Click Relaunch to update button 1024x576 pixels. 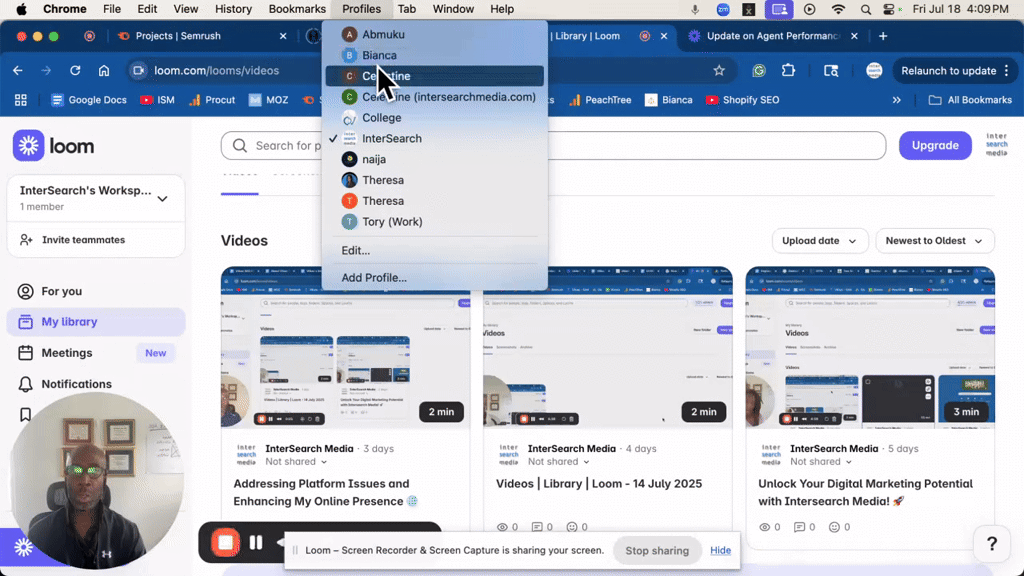click(x=948, y=71)
